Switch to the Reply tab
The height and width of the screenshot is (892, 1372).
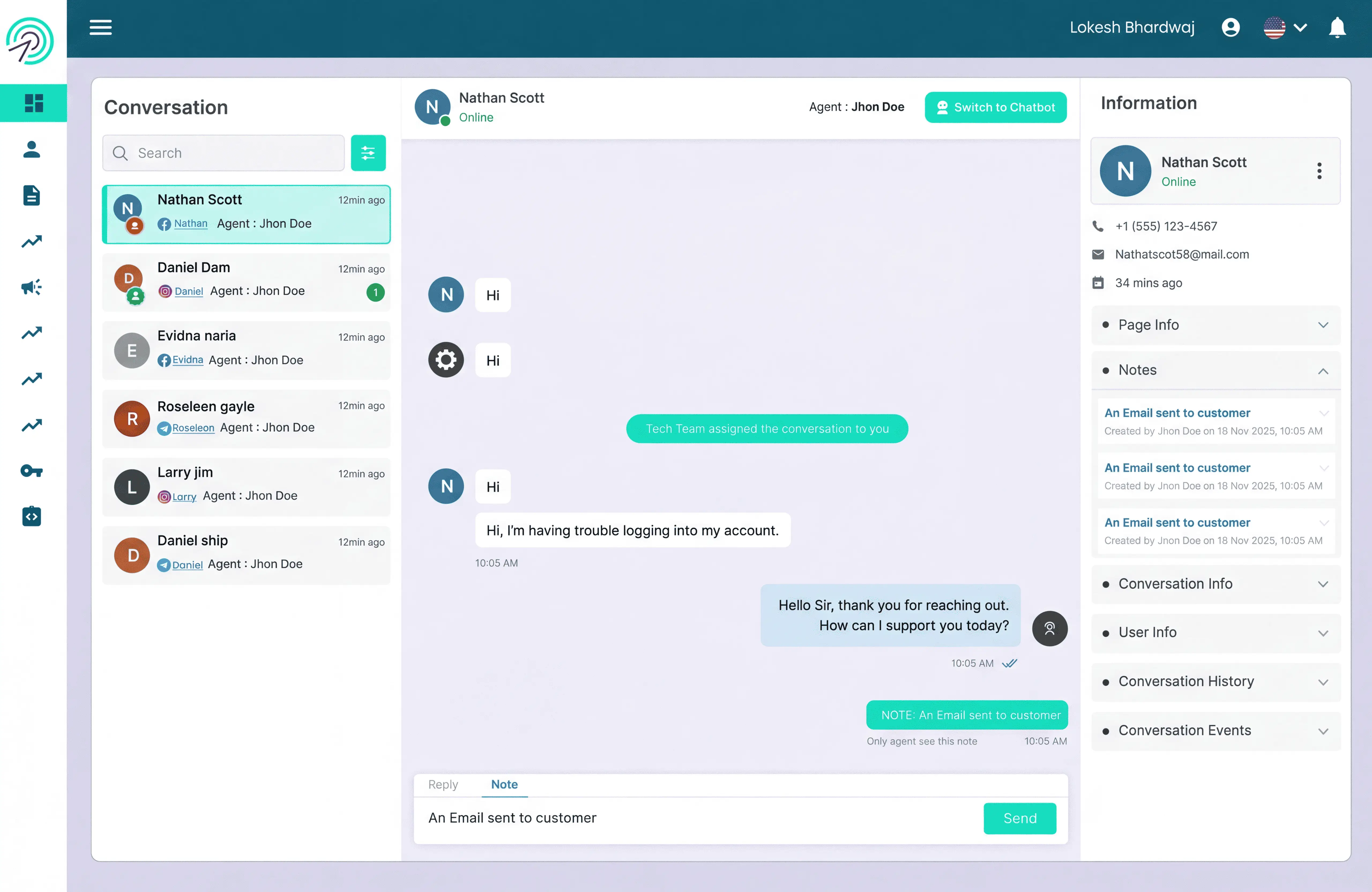click(443, 784)
